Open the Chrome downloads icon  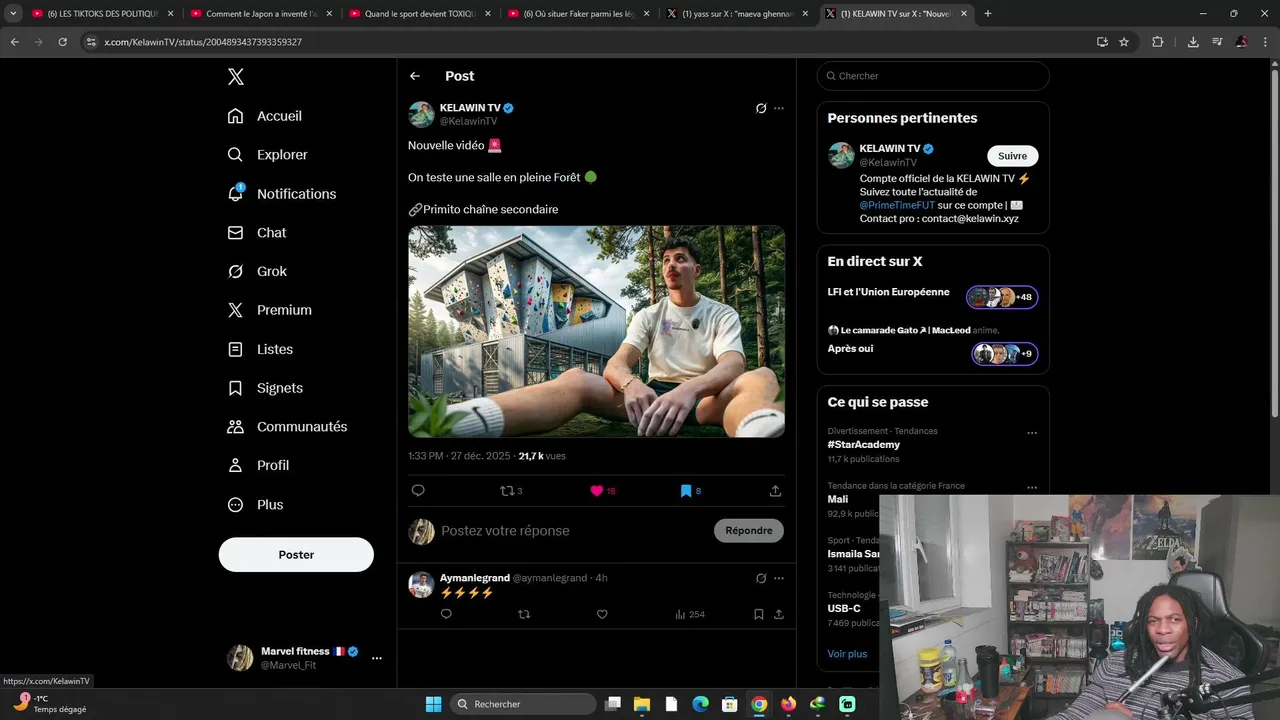pyautogui.click(x=1193, y=42)
